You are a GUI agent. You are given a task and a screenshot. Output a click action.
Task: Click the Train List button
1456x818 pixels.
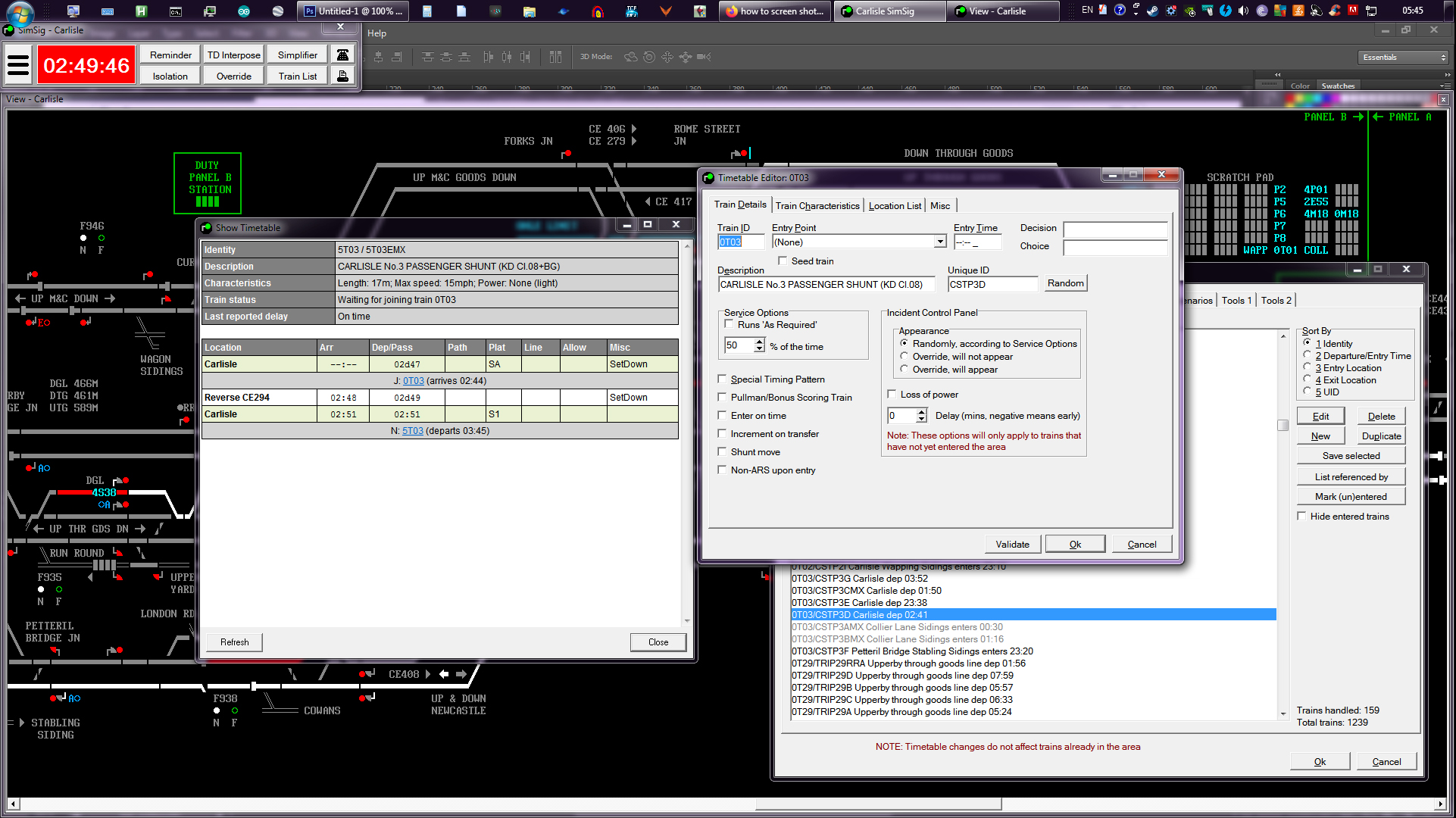[297, 76]
